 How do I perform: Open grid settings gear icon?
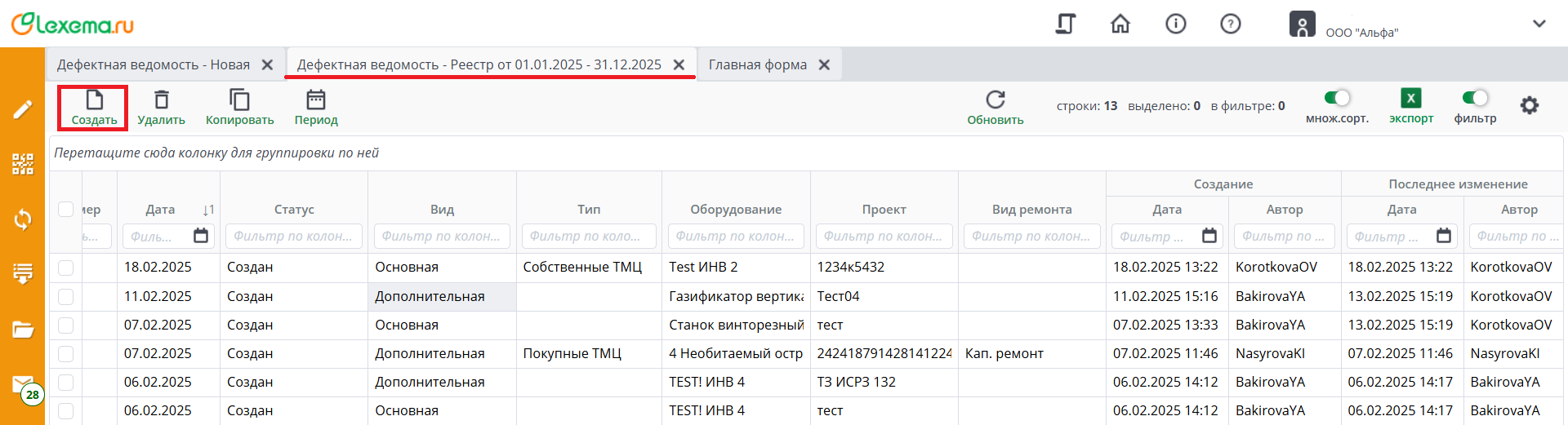(x=1529, y=105)
